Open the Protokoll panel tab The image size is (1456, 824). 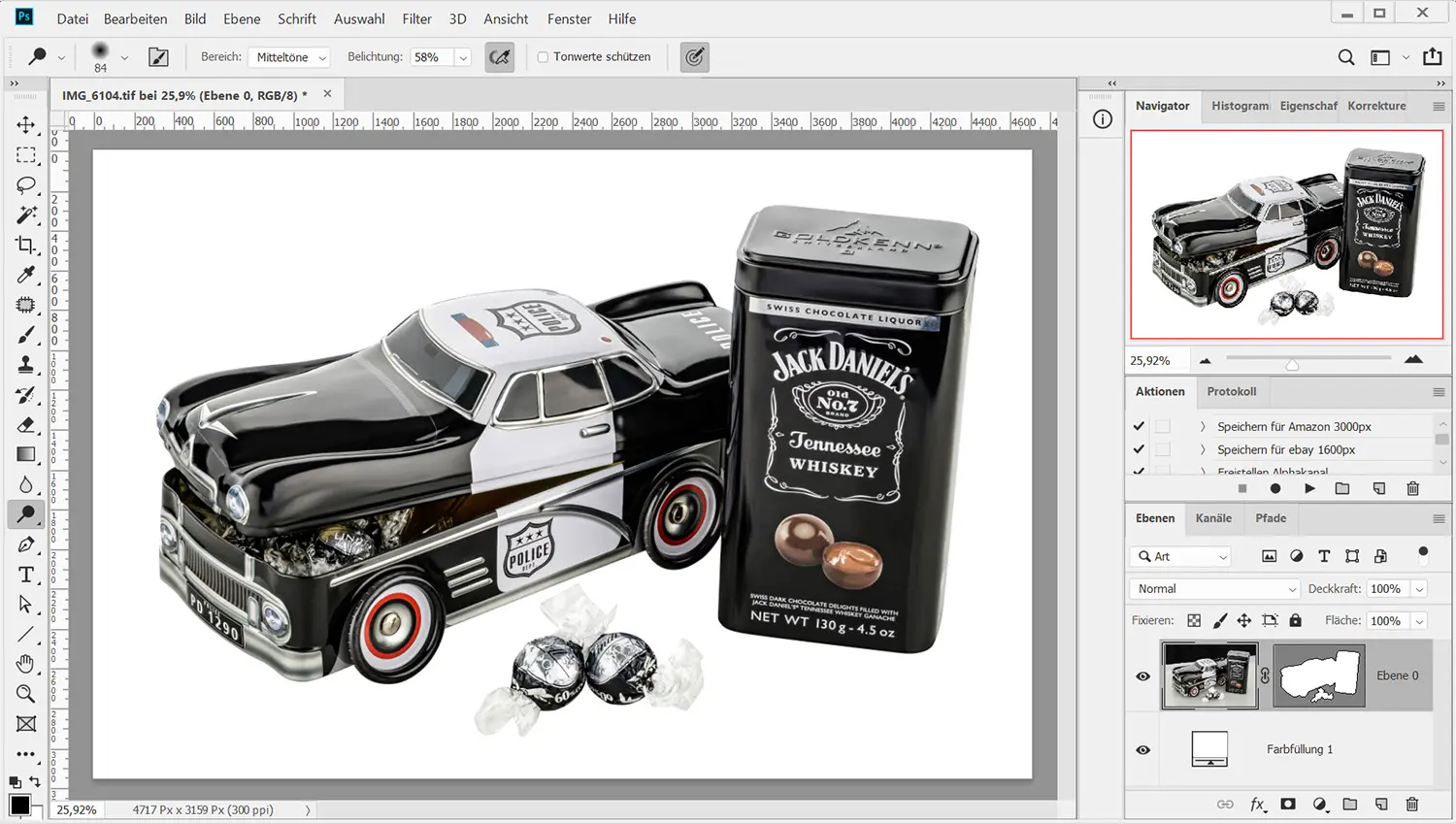pos(1231,391)
